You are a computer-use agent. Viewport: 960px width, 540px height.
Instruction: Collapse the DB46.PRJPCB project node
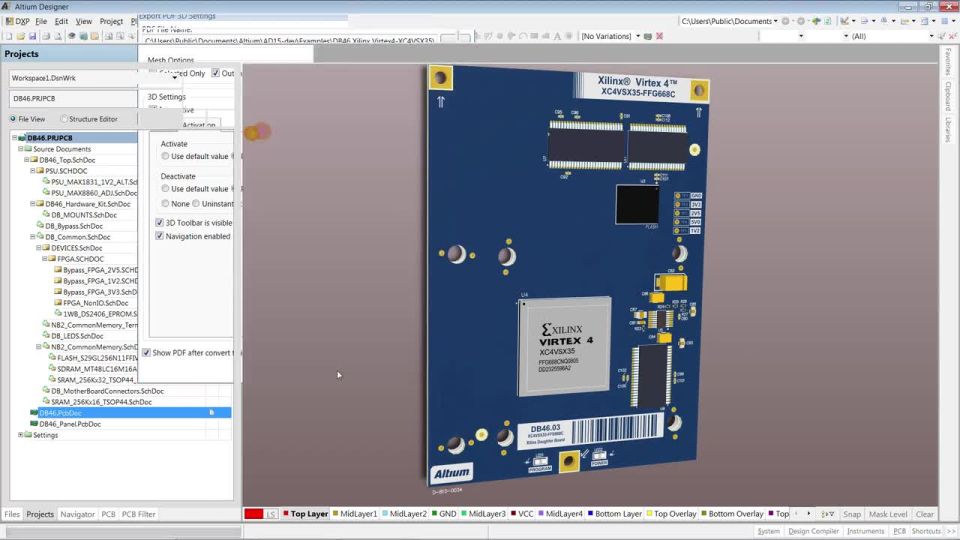(x=15, y=138)
